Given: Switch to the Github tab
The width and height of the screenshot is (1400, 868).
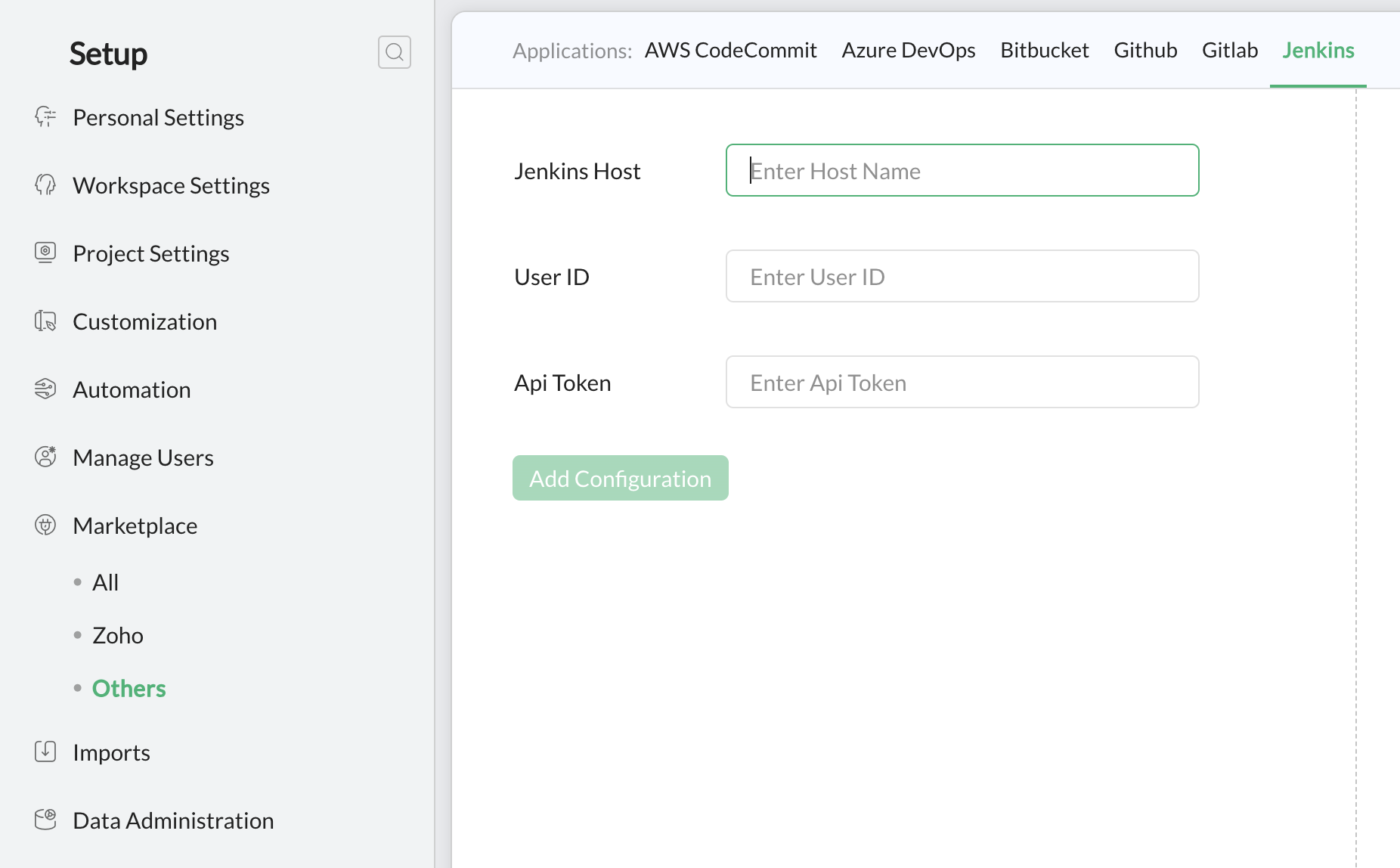Looking at the screenshot, I should 1145,50.
